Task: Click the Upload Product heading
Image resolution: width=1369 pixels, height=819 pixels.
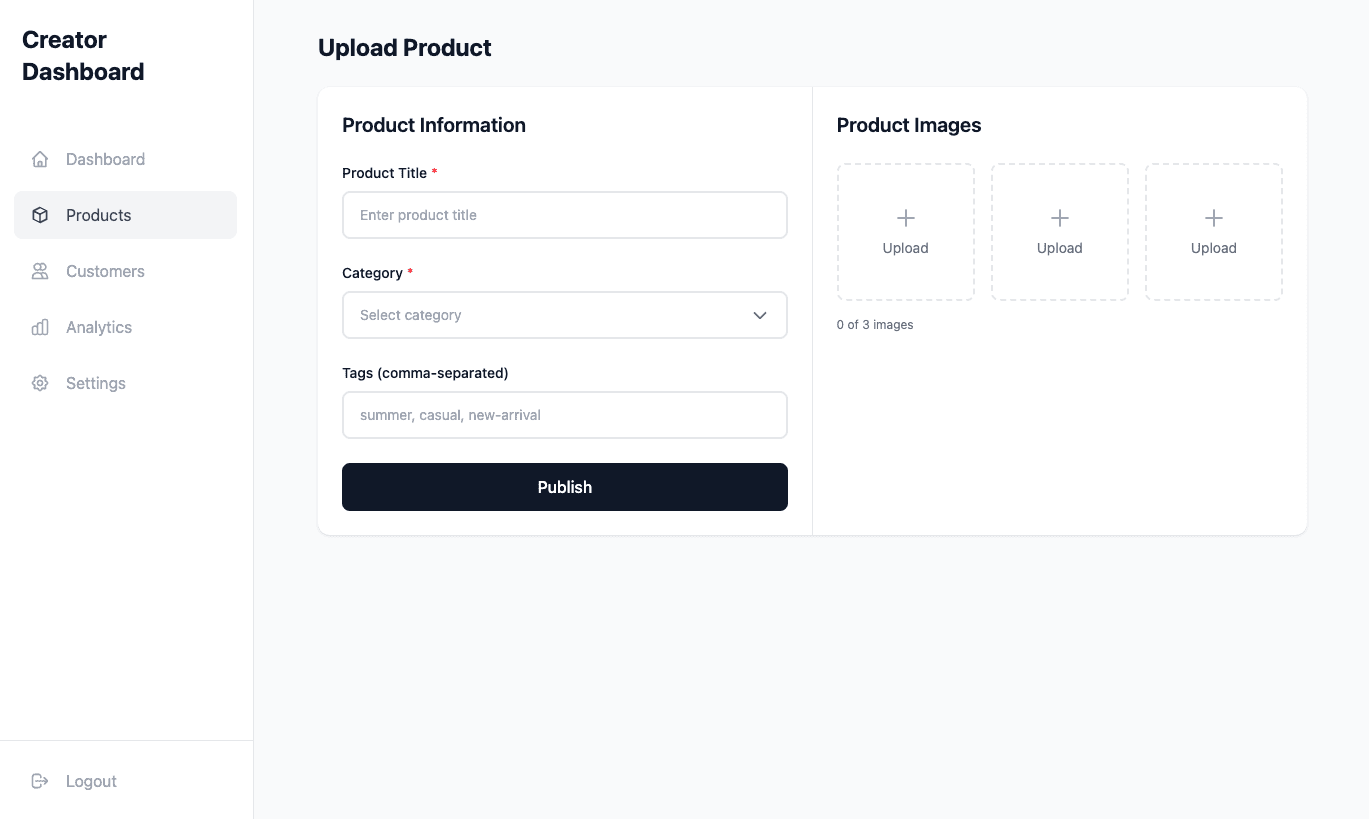Action: [x=404, y=47]
